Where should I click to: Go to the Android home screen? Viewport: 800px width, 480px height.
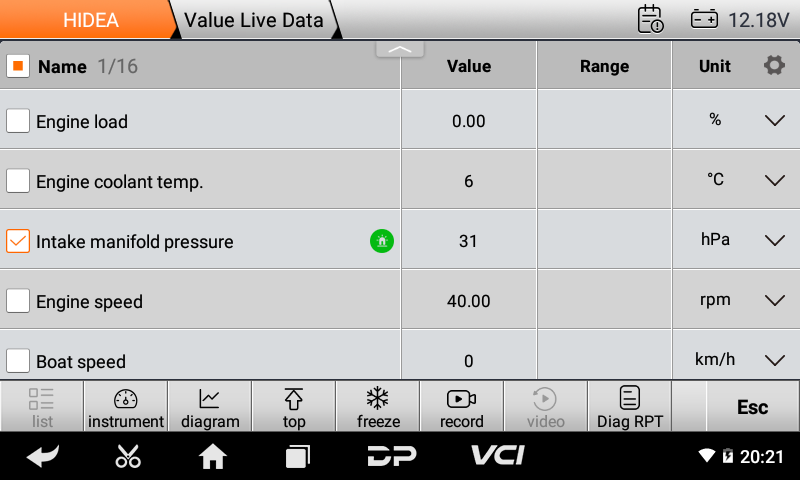coord(212,456)
